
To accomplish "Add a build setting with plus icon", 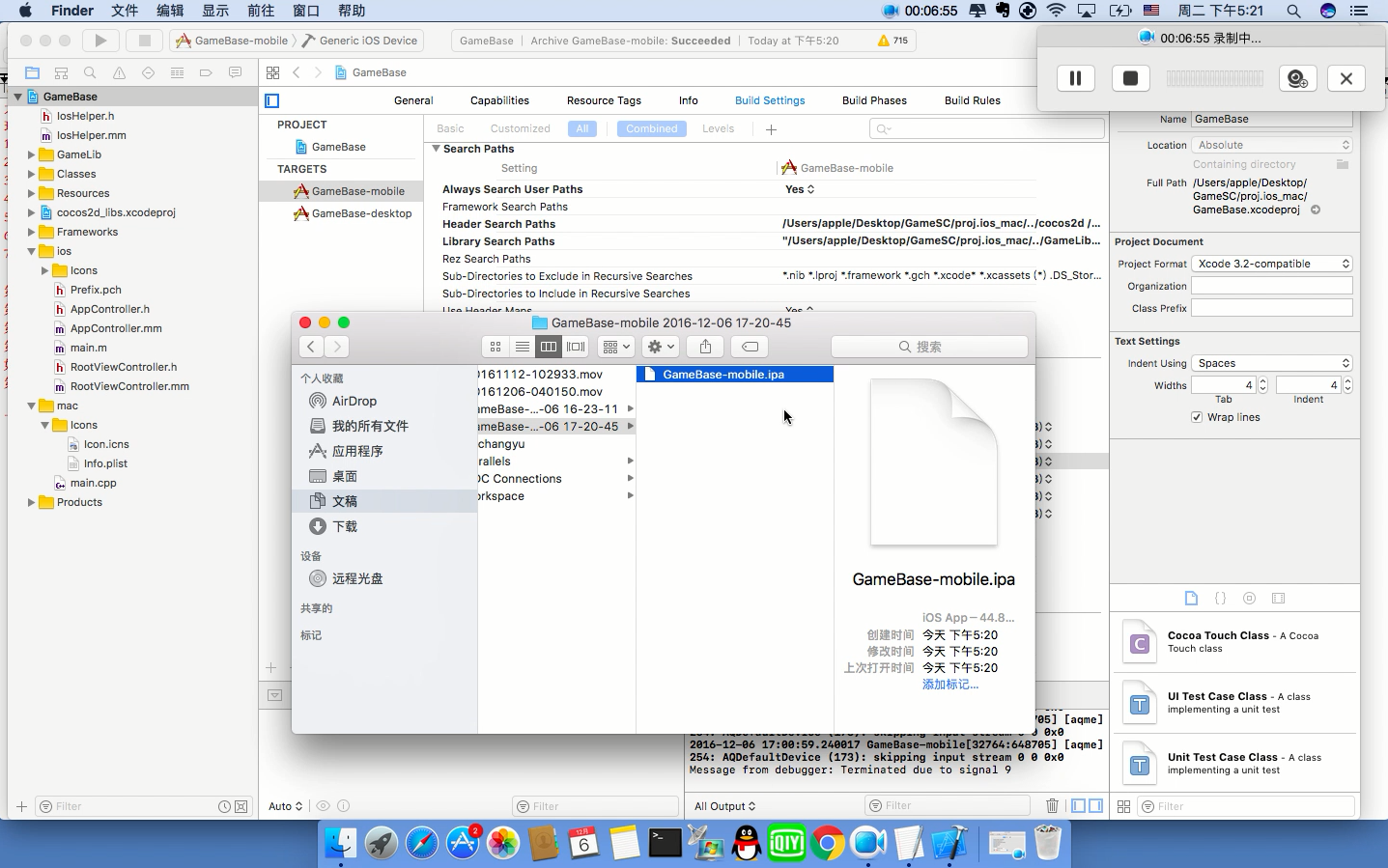I will (x=771, y=129).
